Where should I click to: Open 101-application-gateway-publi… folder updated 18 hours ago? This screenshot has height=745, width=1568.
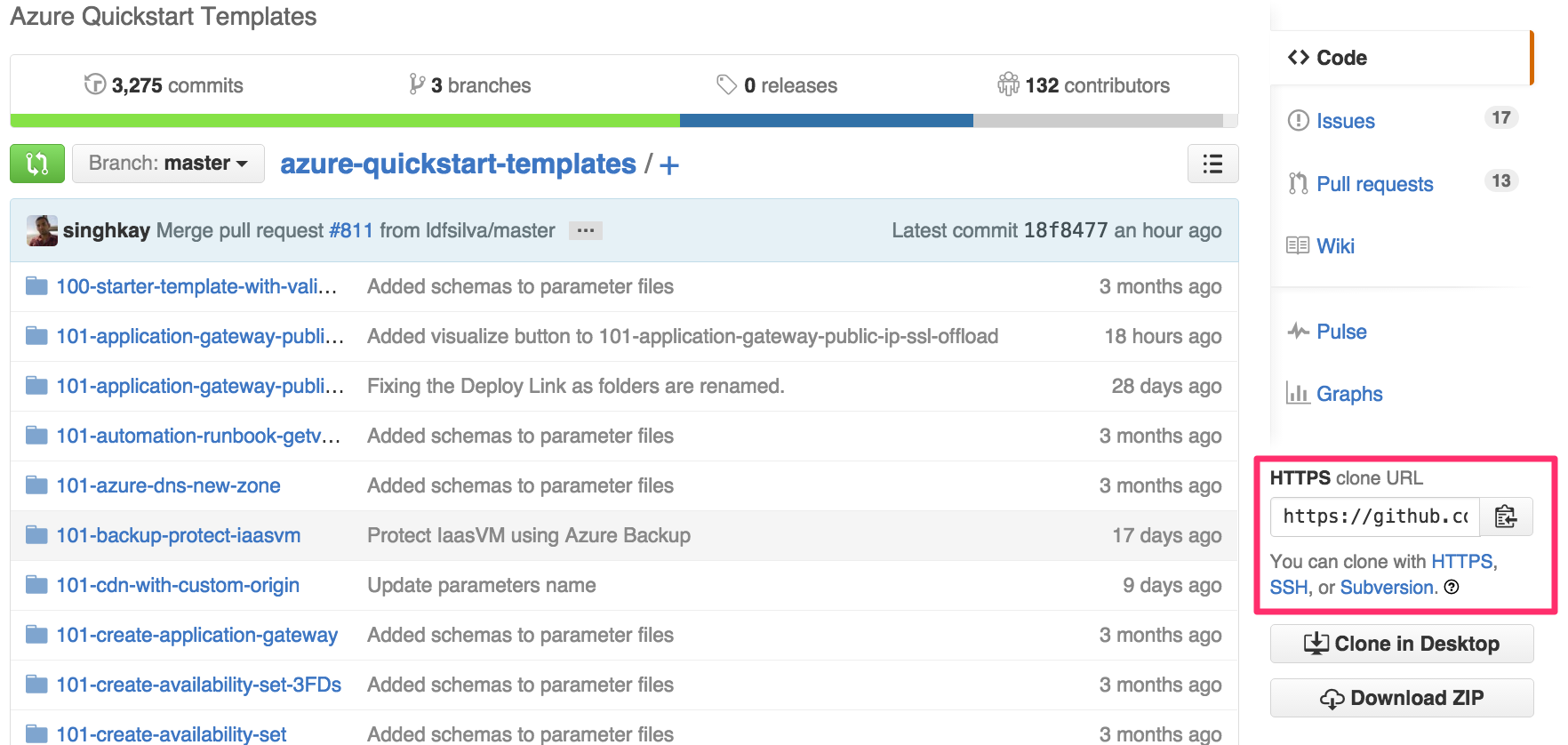click(200, 336)
